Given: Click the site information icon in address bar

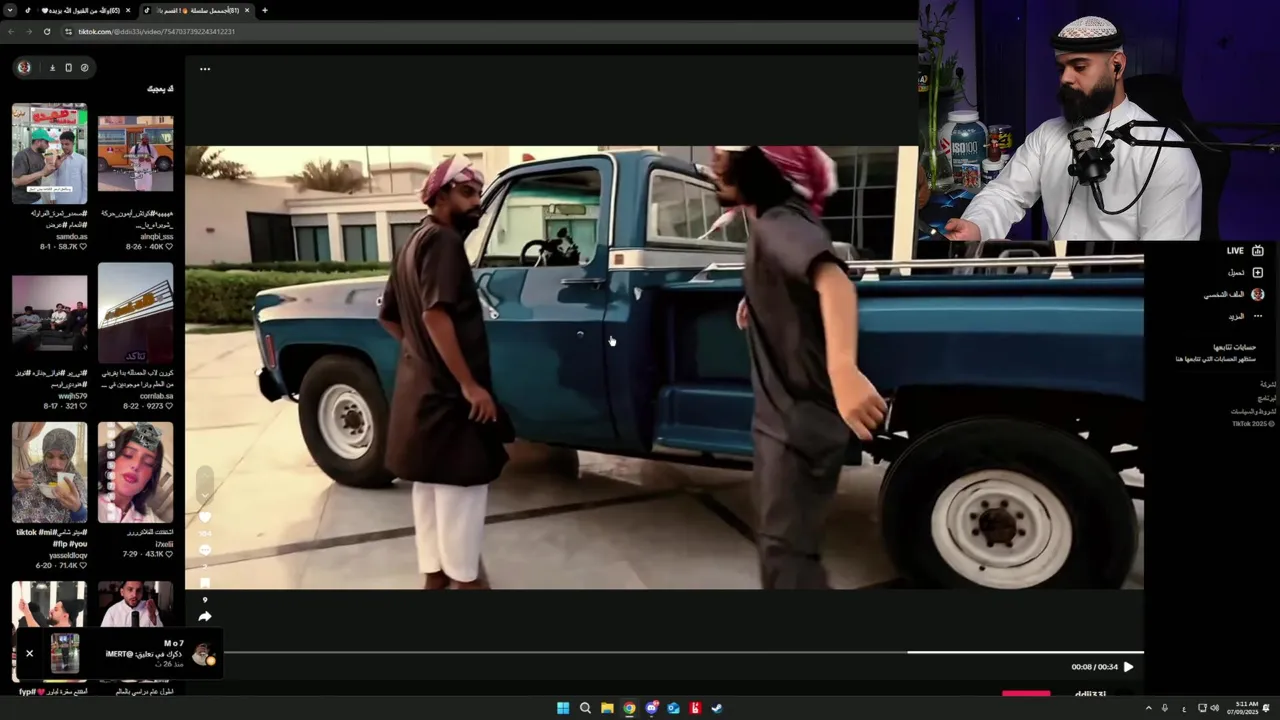Looking at the screenshot, I should (x=68, y=31).
